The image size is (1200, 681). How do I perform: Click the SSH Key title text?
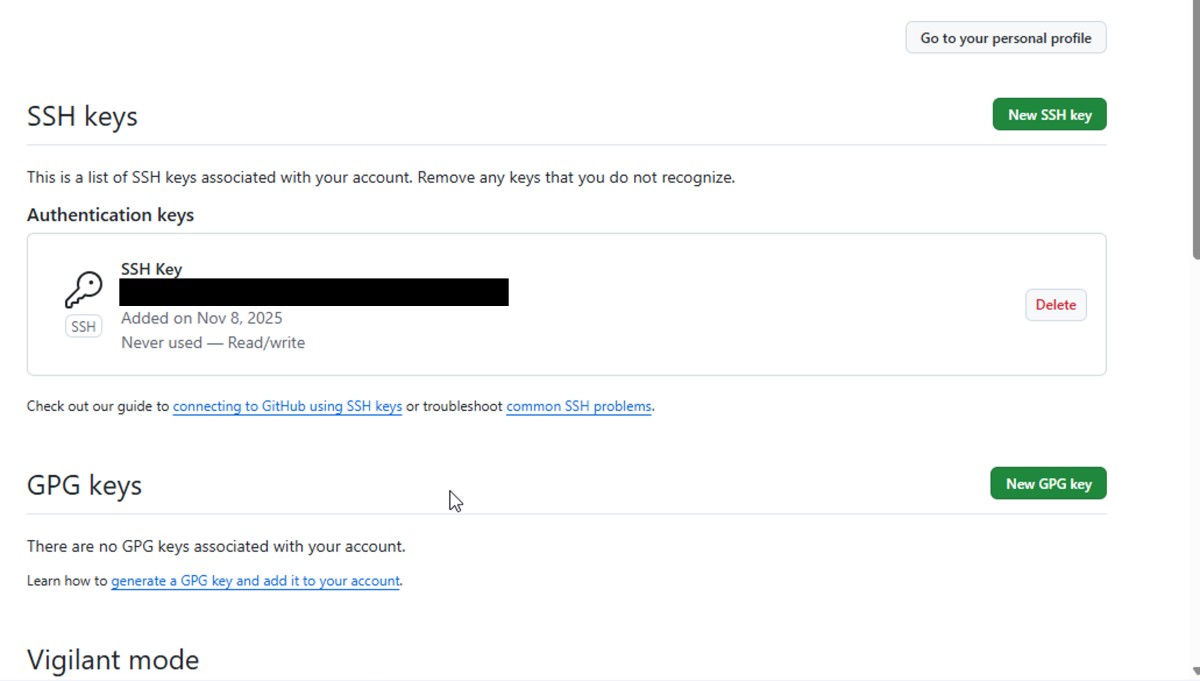pos(151,269)
